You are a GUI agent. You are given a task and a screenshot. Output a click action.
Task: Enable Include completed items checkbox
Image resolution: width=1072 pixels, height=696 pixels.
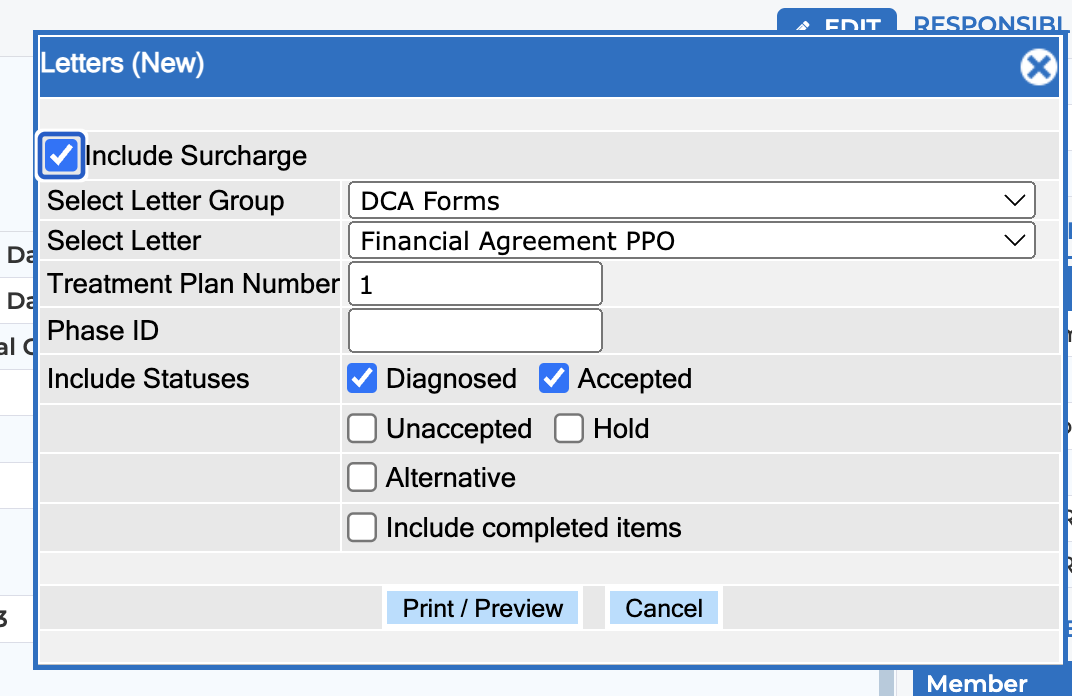[362, 527]
